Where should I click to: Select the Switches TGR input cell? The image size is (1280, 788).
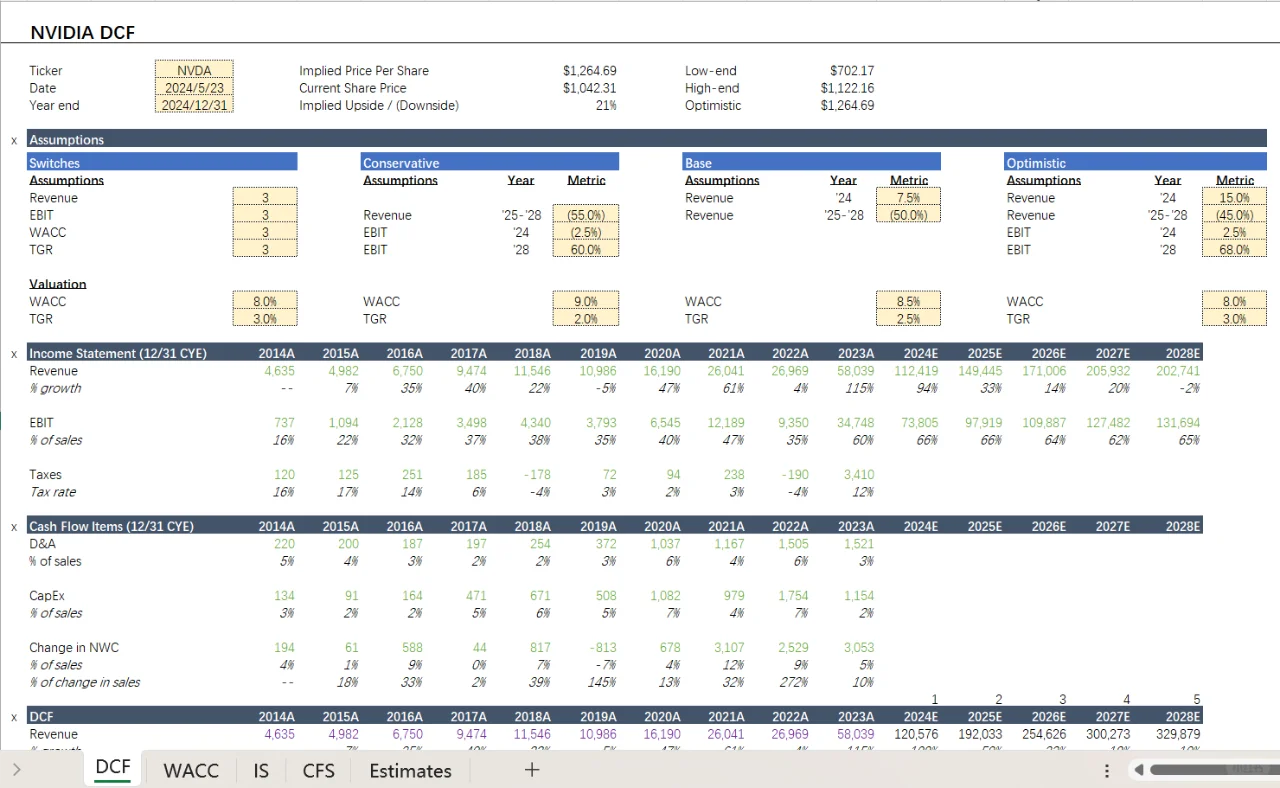265,250
